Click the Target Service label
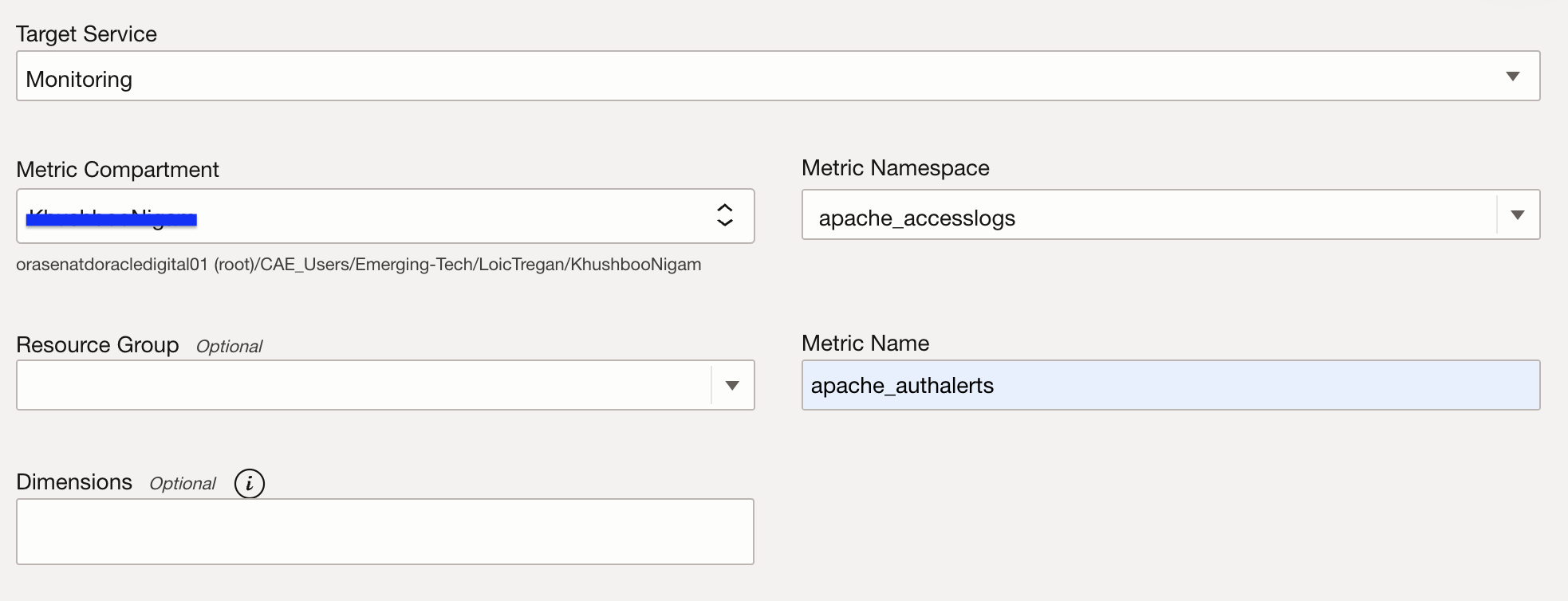The width and height of the screenshot is (1568, 601). [x=86, y=33]
